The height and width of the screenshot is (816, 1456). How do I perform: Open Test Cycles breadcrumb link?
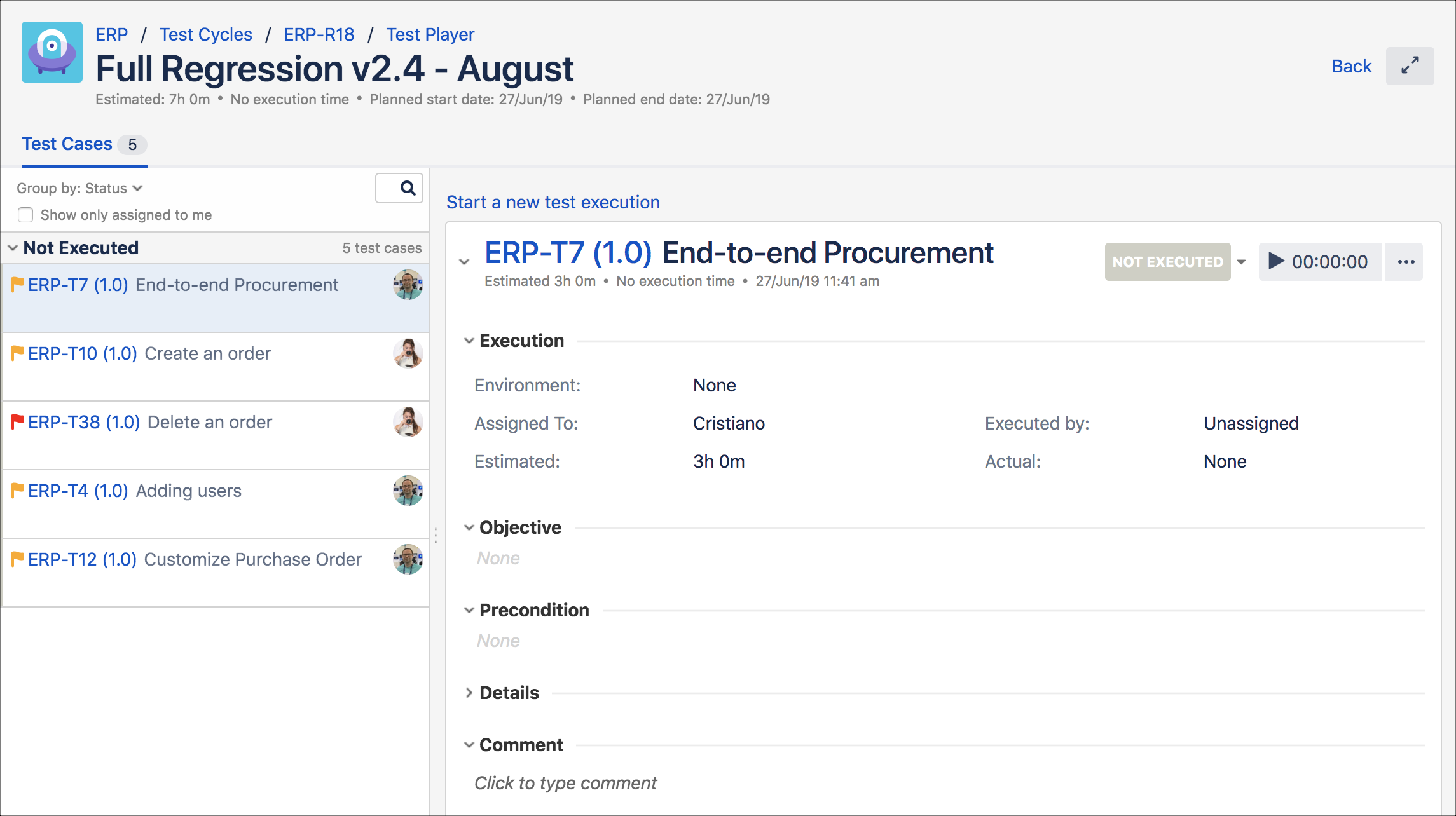(205, 34)
